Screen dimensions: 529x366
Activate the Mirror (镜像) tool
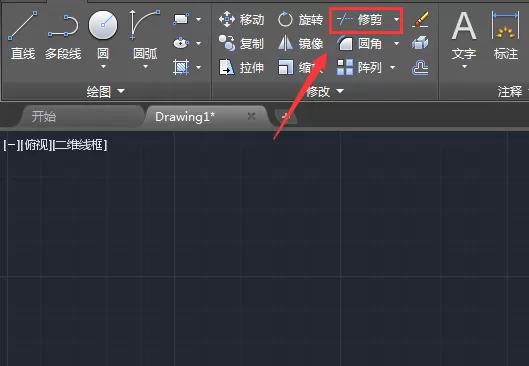300,44
